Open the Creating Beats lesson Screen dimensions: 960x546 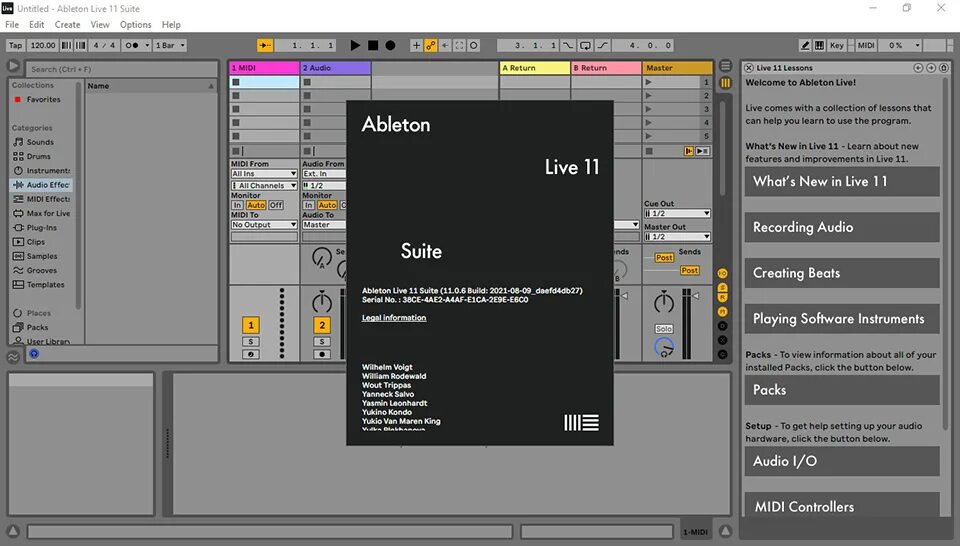click(842, 273)
